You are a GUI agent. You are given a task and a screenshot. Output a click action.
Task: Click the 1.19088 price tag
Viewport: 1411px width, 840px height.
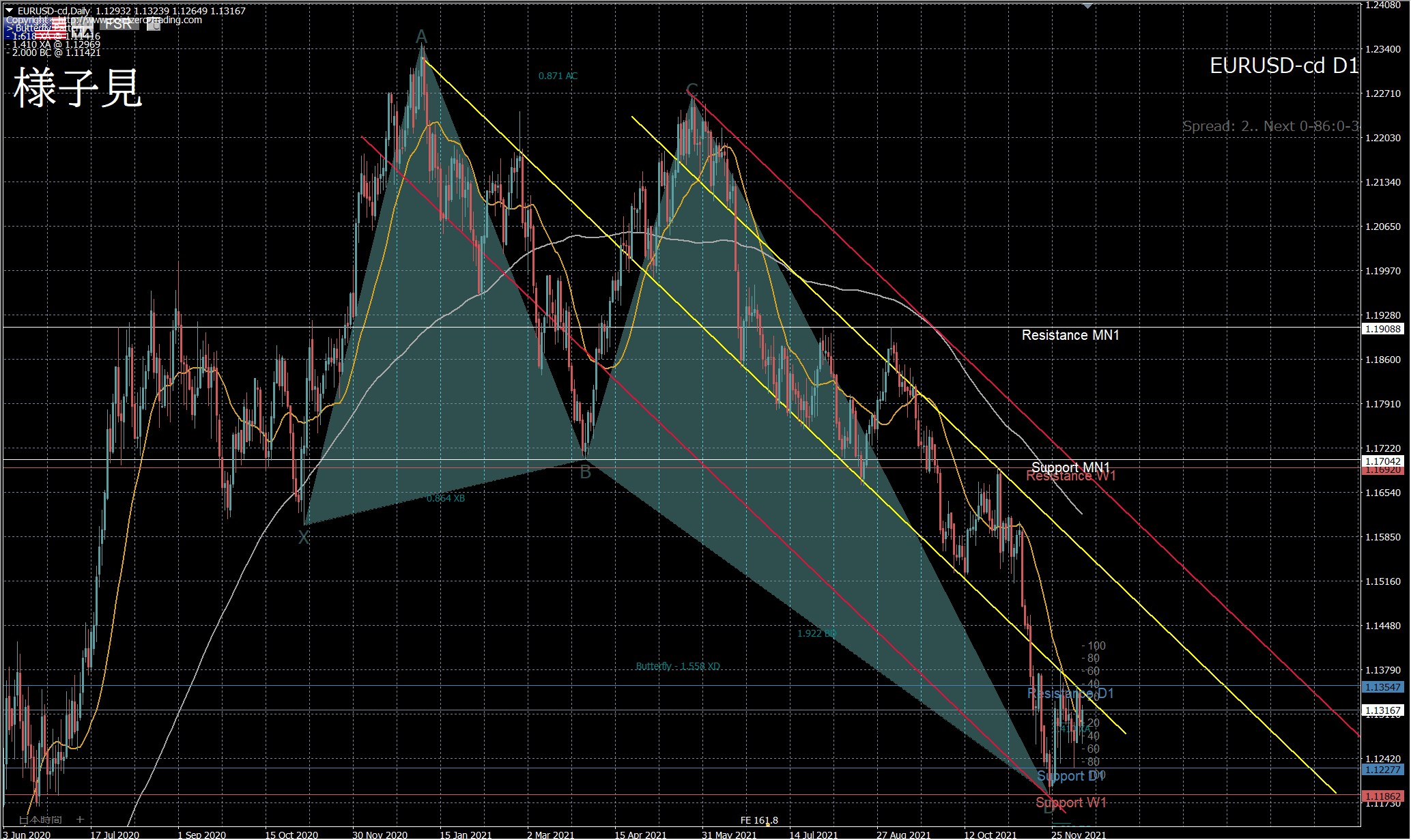[1382, 329]
